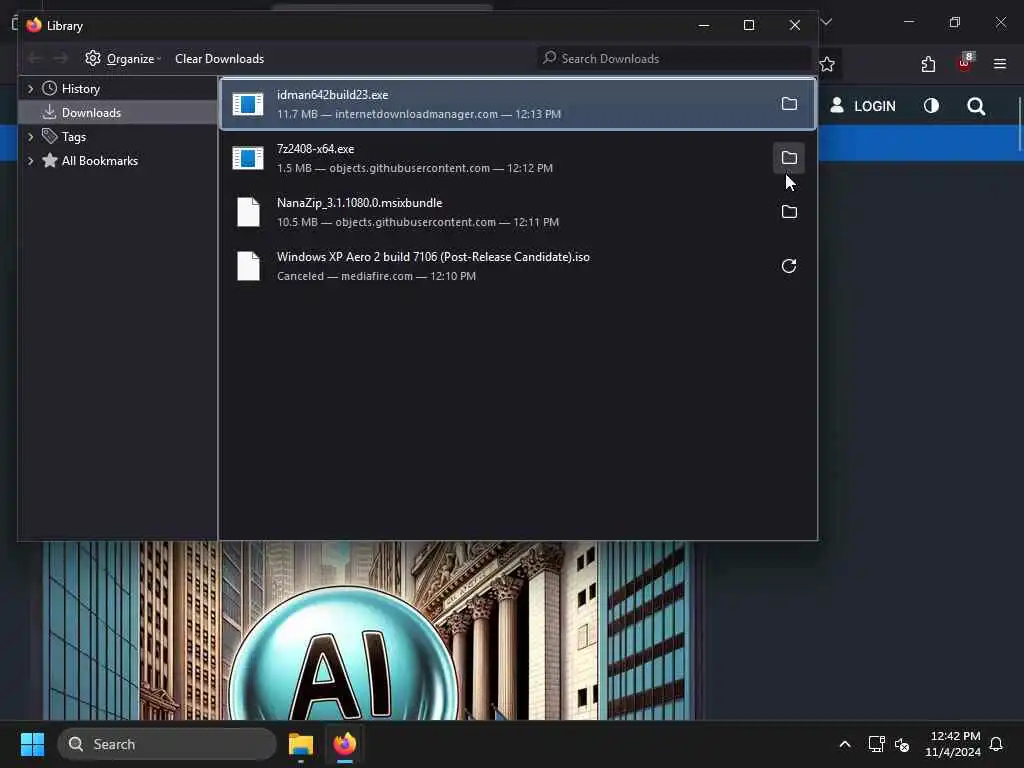
Task: Open the network status tray icon
Action: [876, 744]
